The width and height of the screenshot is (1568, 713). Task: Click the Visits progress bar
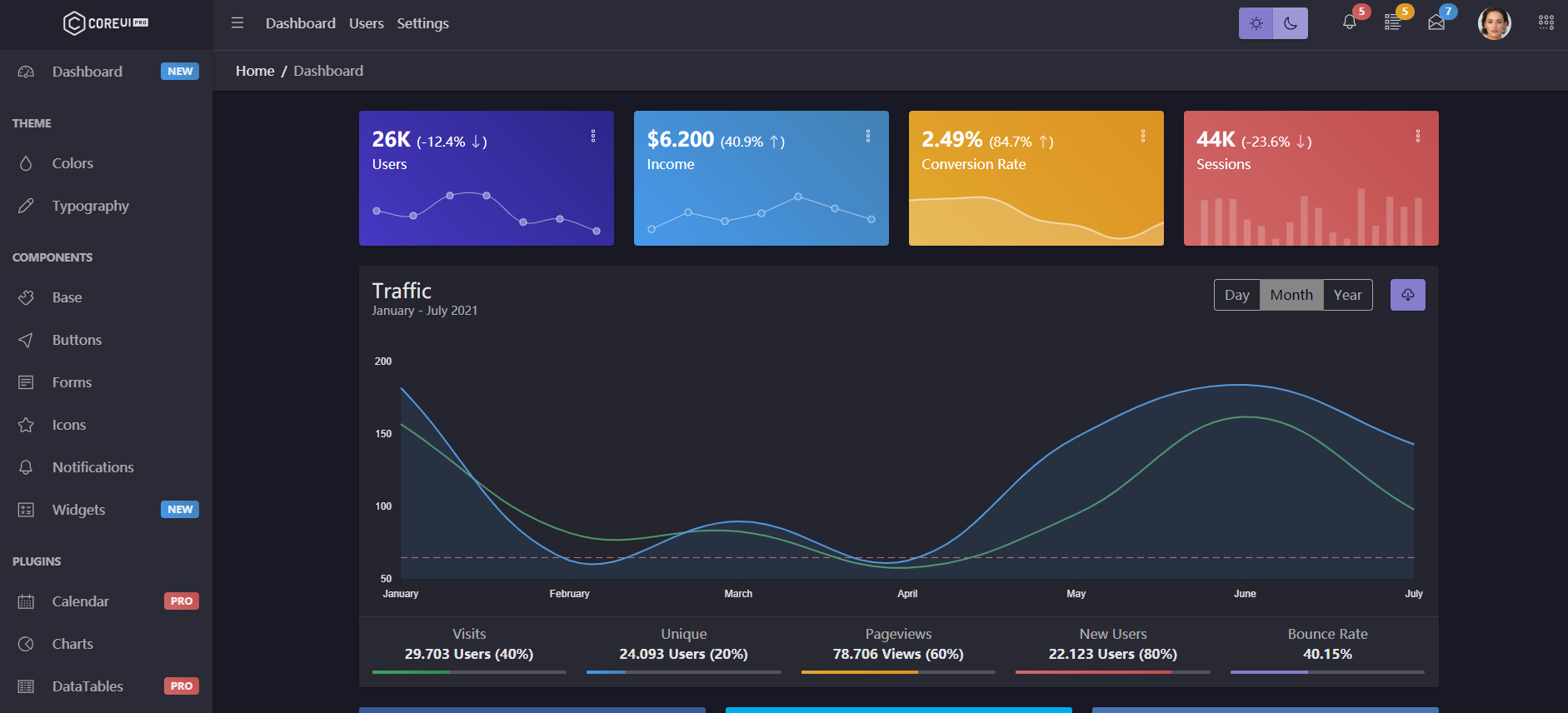tap(469, 671)
